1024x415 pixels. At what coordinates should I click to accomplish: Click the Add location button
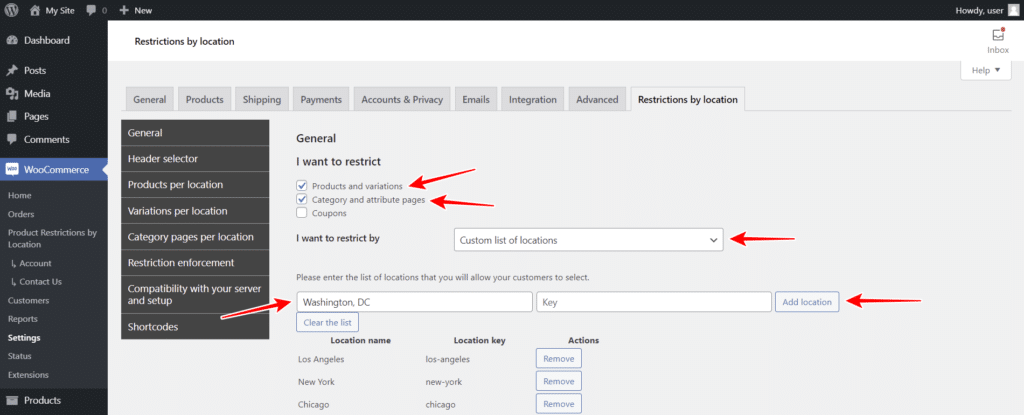pyautogui.click(x=807, y=302)
